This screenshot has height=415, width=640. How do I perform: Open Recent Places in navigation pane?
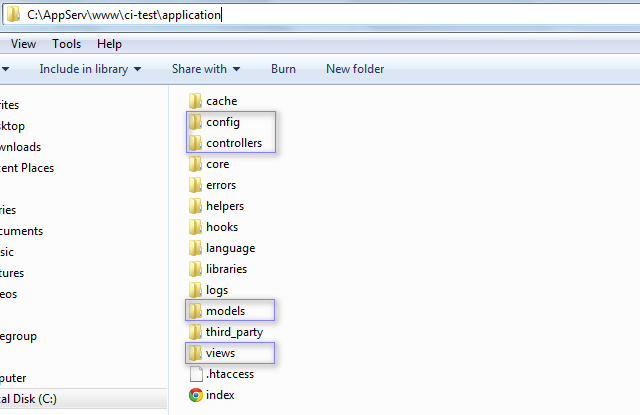(x=27, y=168)
